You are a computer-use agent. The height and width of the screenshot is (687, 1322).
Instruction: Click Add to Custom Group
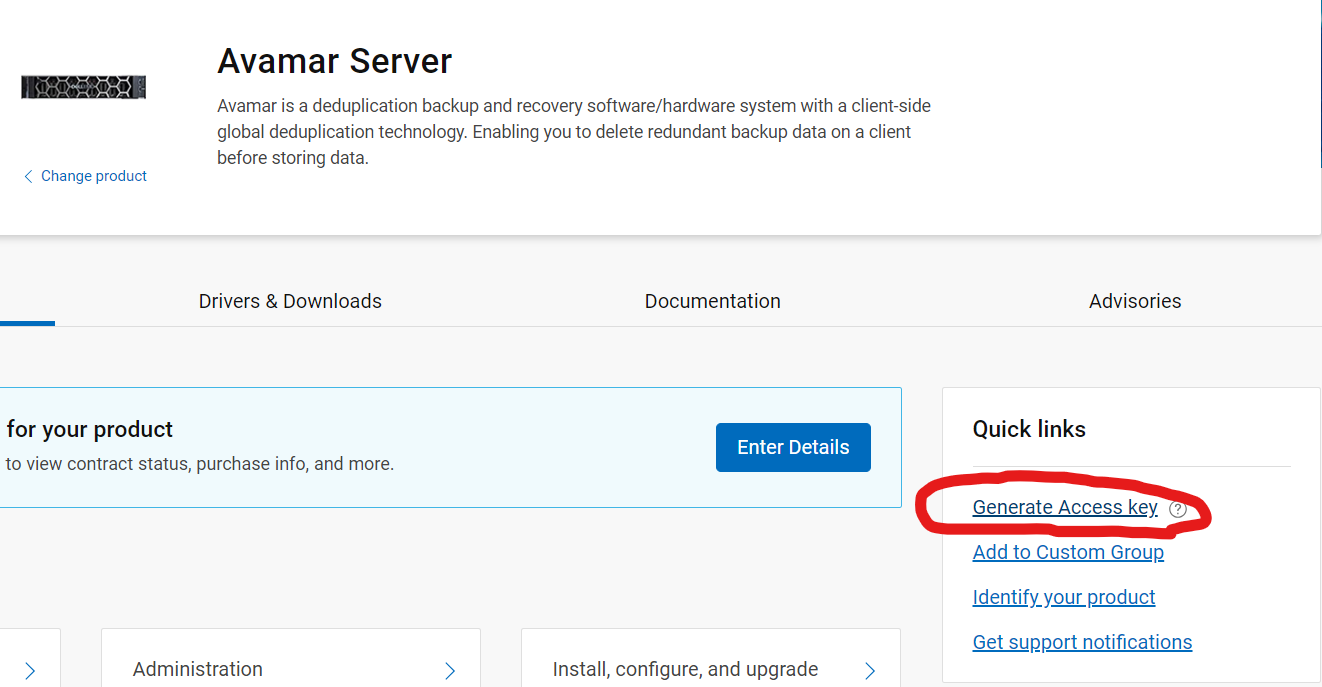tap(1068, 552)
